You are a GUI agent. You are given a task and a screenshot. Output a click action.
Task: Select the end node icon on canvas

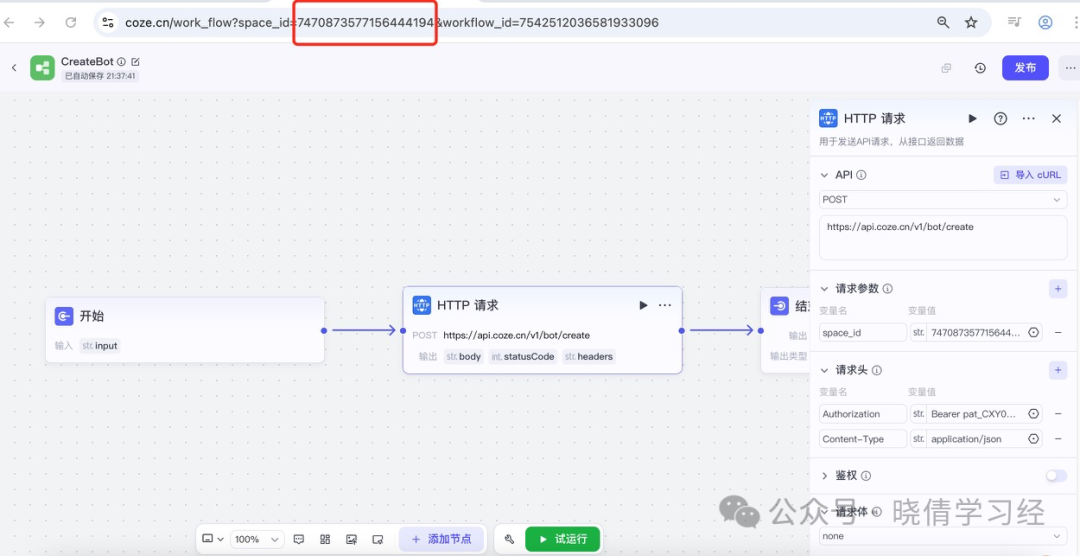[x=780, y=306]
